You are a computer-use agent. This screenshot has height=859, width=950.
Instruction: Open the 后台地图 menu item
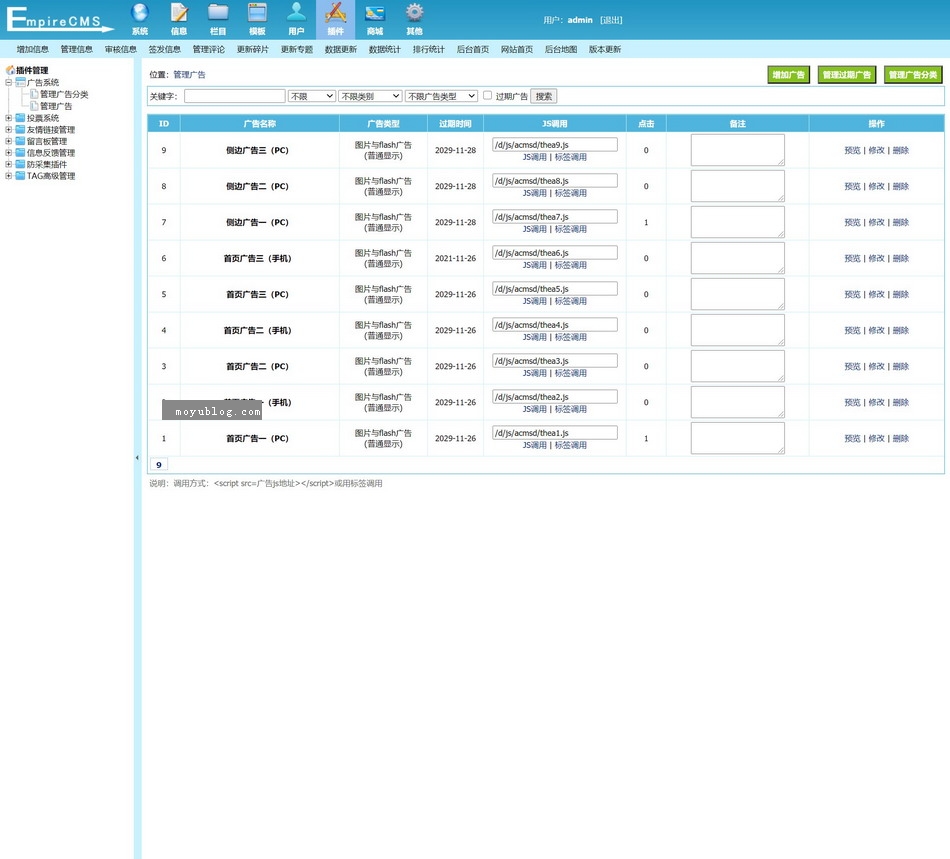click(x=561, y=49)
